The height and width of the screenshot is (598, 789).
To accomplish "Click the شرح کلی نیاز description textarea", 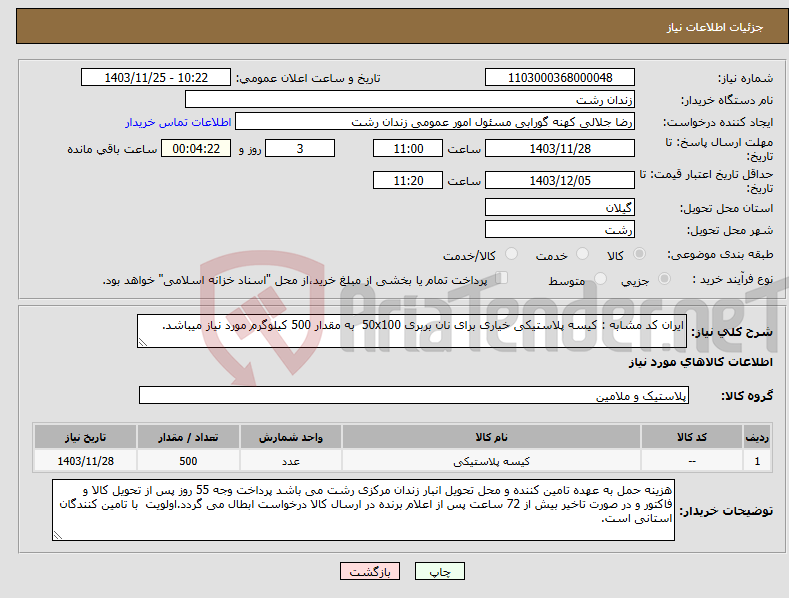I will click(412, 331).
